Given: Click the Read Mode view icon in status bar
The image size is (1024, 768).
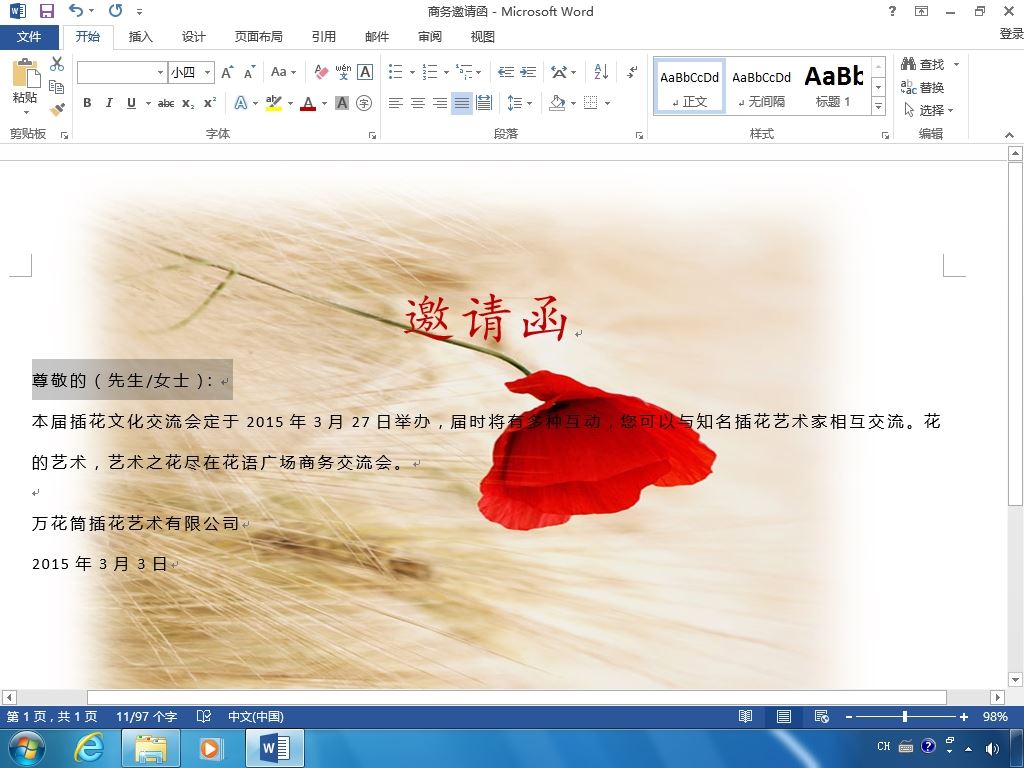Looking at the screenshot, I should (x=745, y=716).
